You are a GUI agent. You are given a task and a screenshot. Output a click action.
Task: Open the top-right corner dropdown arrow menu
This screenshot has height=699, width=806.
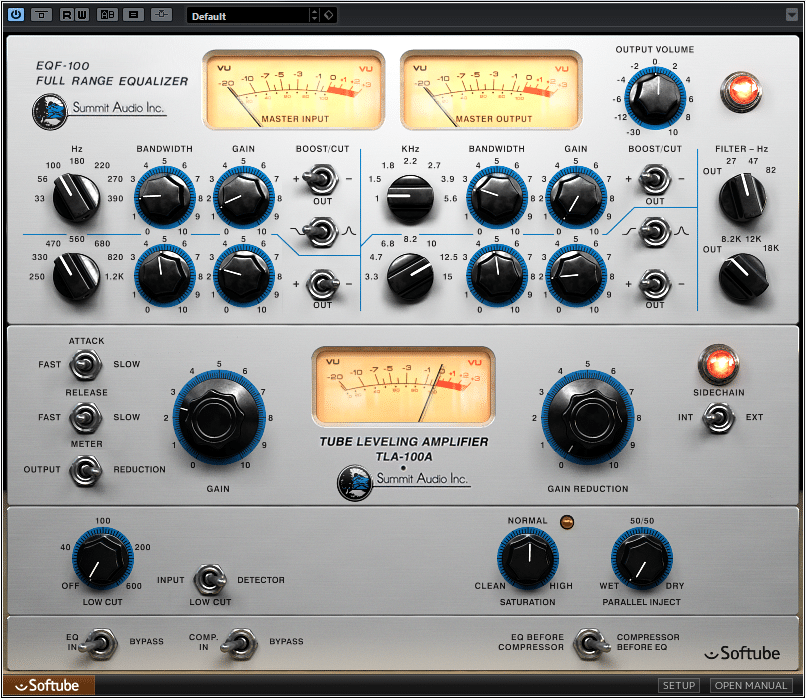click(792, 15)
